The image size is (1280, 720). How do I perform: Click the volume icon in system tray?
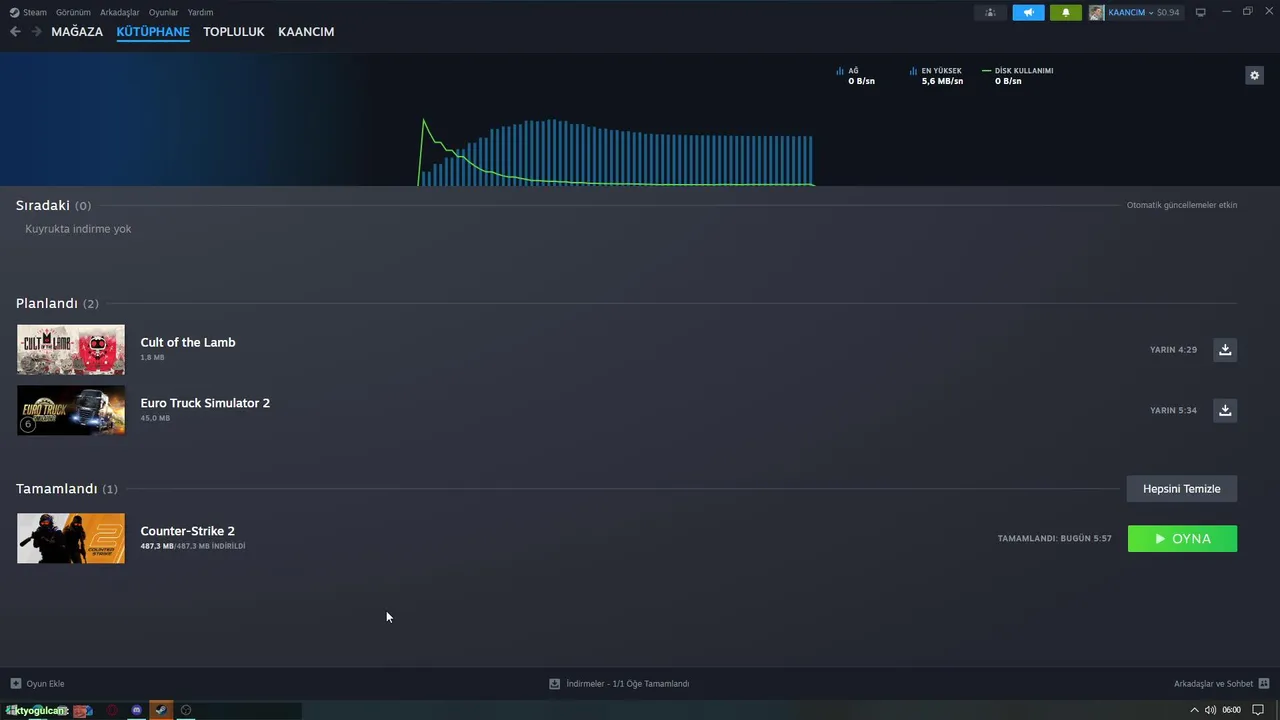pos(1210,710)
